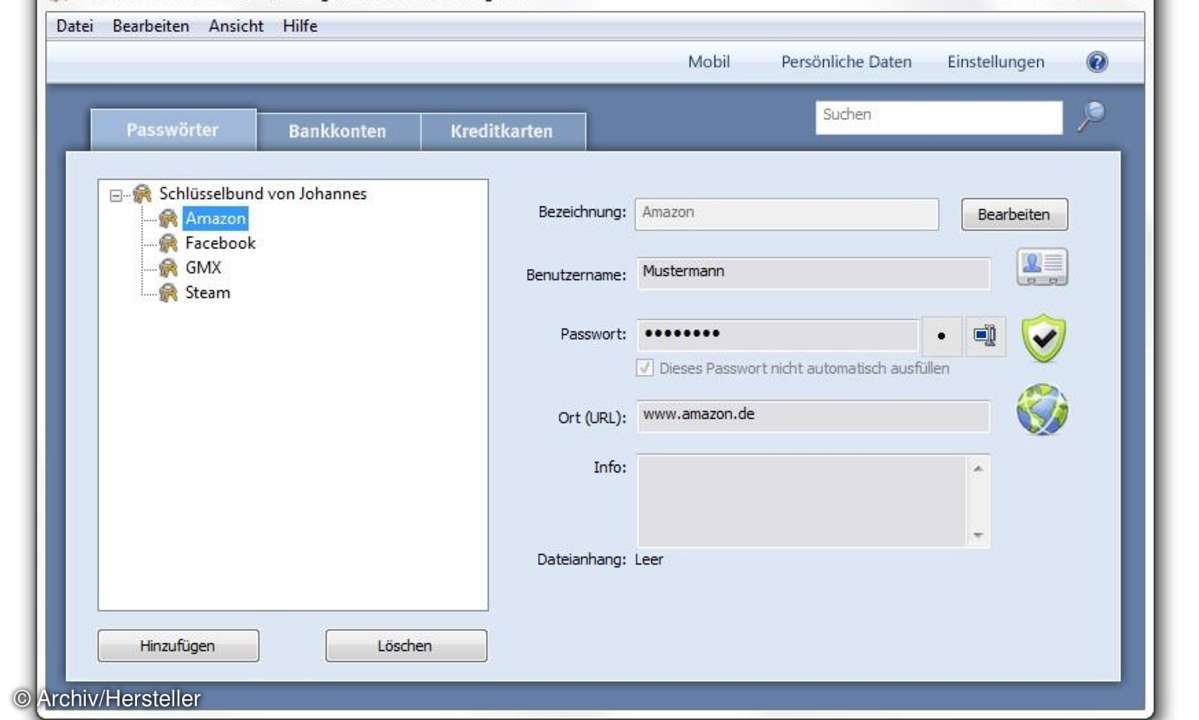Select the Amazon entry in the tree
This screenshot has width=1199, height=720.
pyautogui.click(x=216, y=219)
